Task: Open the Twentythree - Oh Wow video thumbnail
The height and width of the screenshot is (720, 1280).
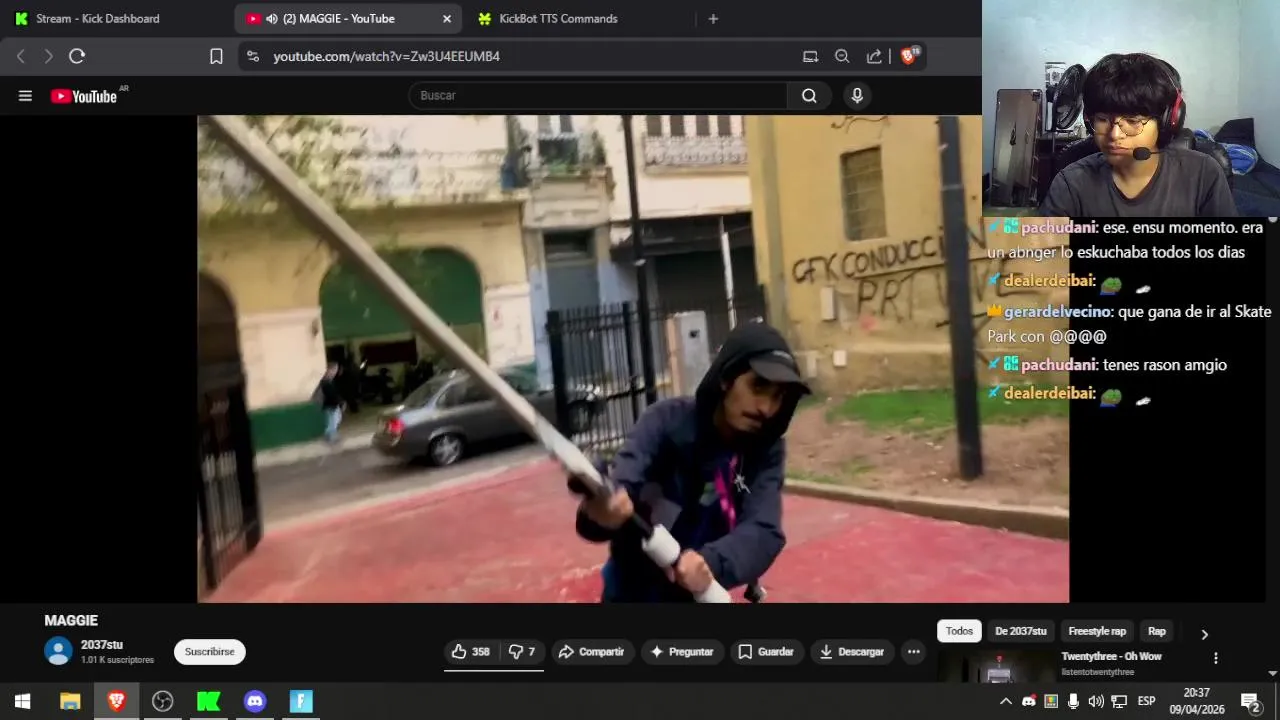Action: point(996,666)
